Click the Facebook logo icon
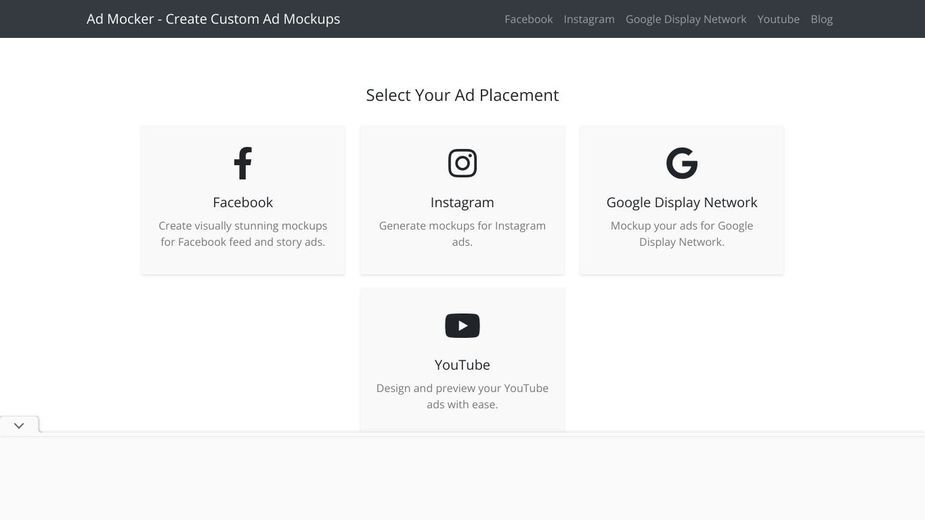 pos(242,163)
